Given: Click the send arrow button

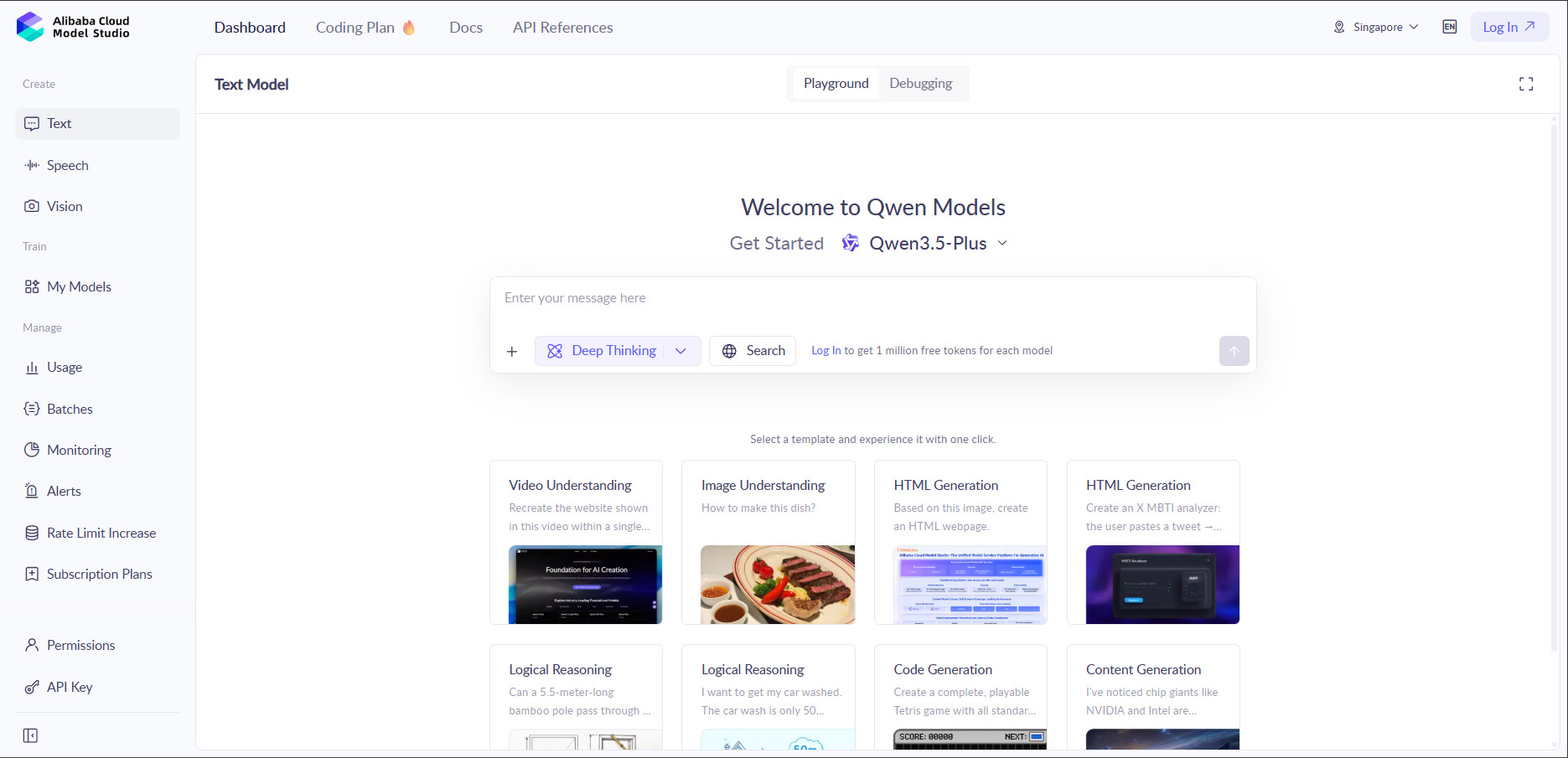Looking at the screenshot, I should point(1234,351).
